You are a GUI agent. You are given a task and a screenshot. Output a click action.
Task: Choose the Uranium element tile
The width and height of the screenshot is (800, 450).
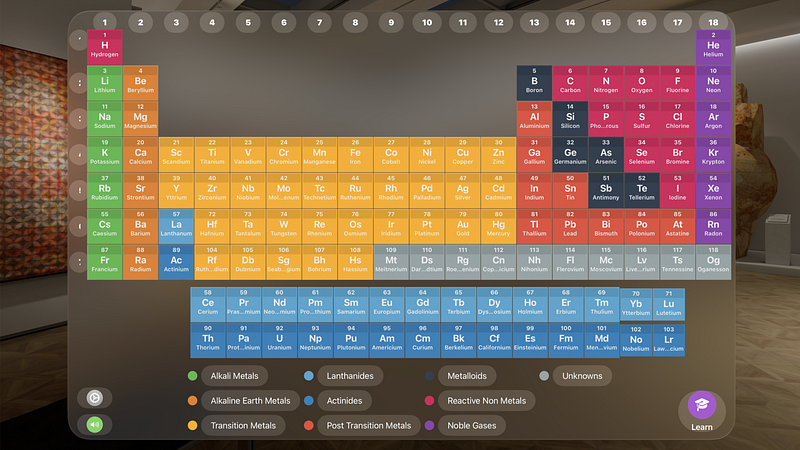[280, 340]
